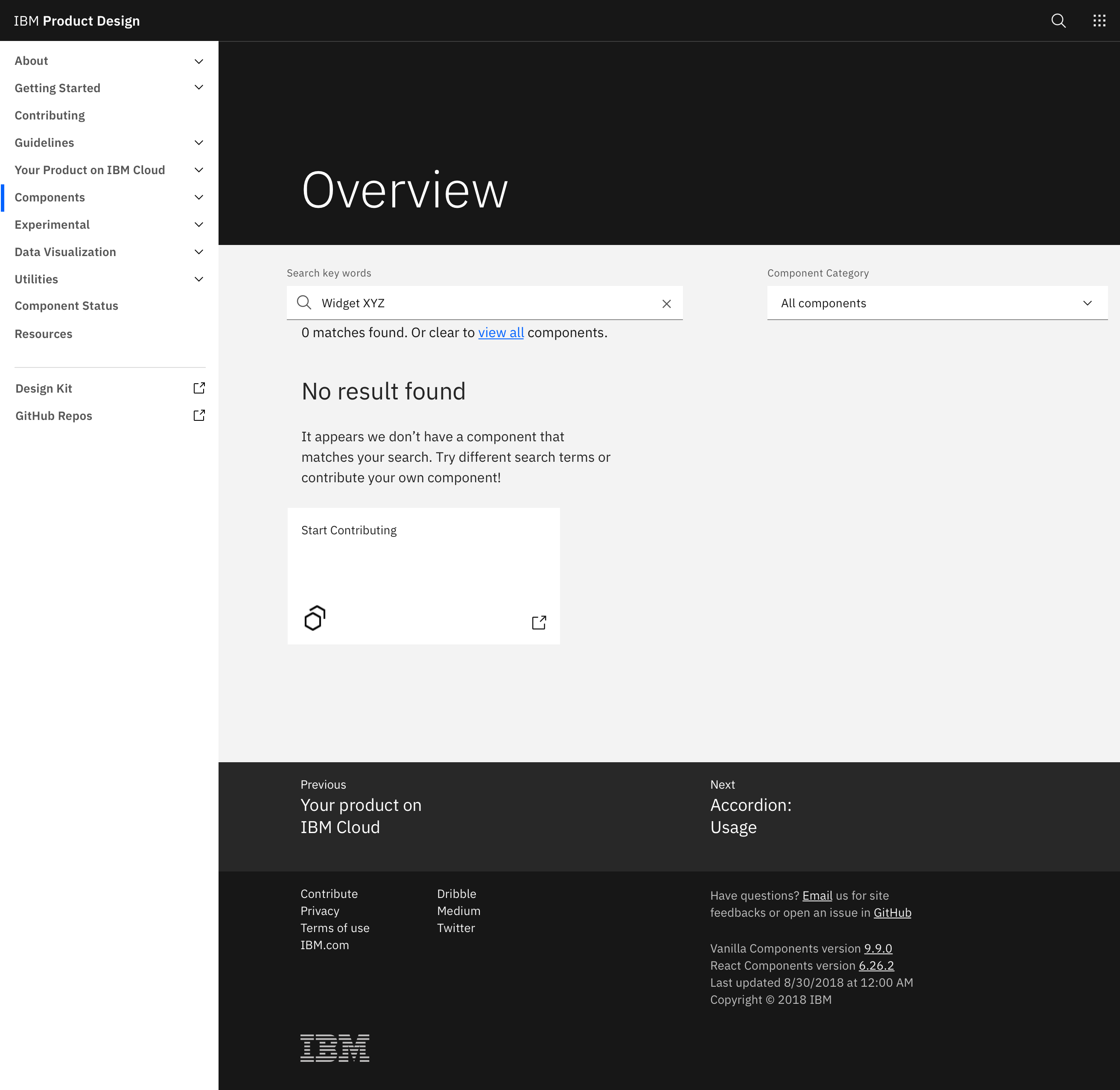The height and width of the screenshot is (1090, 1120).
Task: Open the external link on Start Contributing card
Action: click(538, 622)
